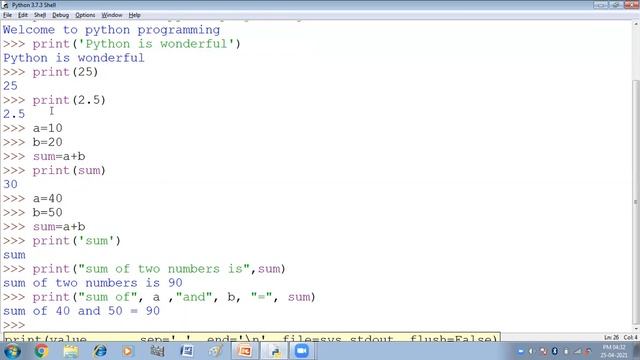Click the a=40 assignment line
Image resolution: width=640 pixels, height=360 pixels.
(x=48, y=199)
